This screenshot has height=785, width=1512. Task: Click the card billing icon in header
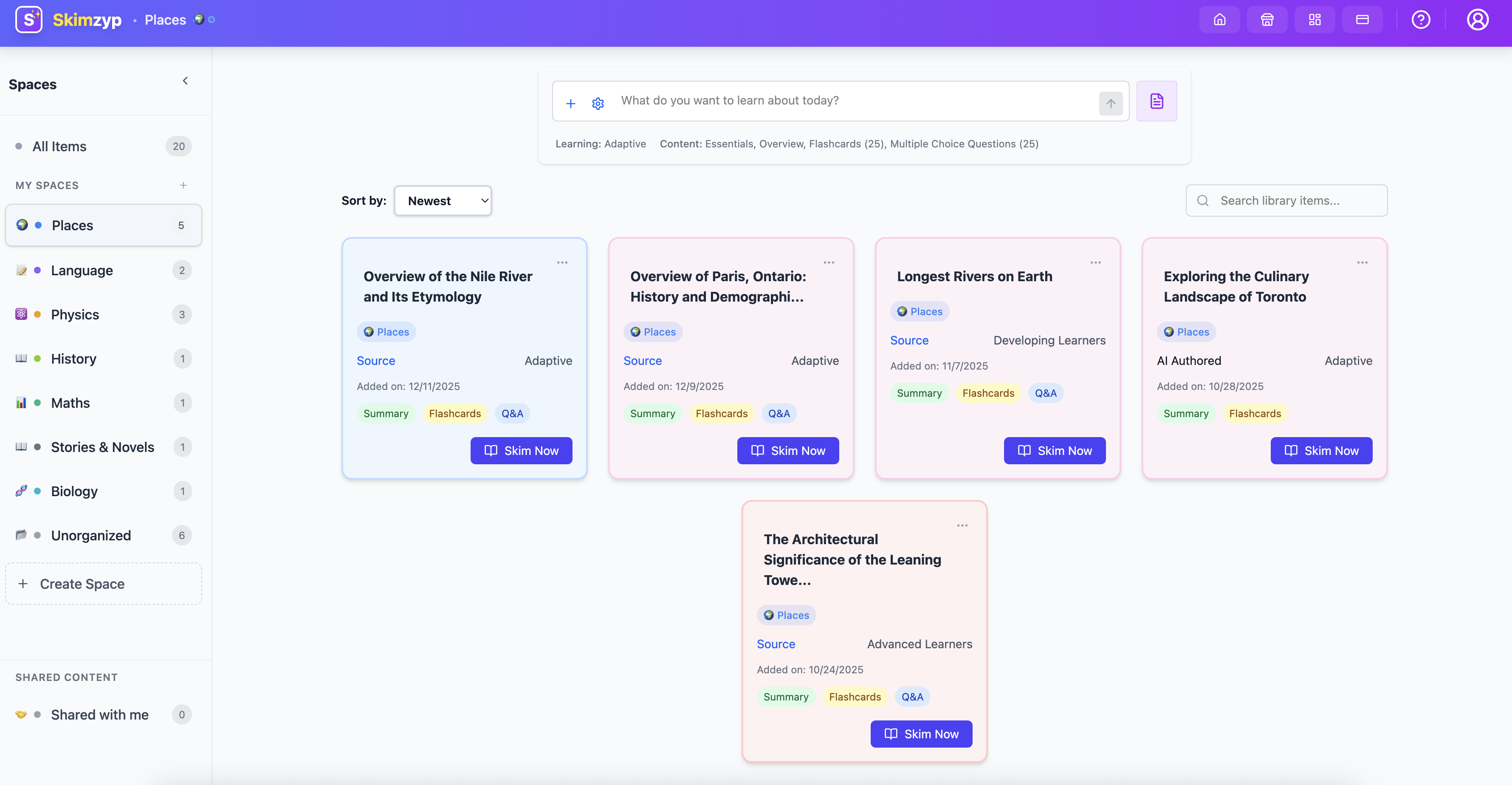1362,20
